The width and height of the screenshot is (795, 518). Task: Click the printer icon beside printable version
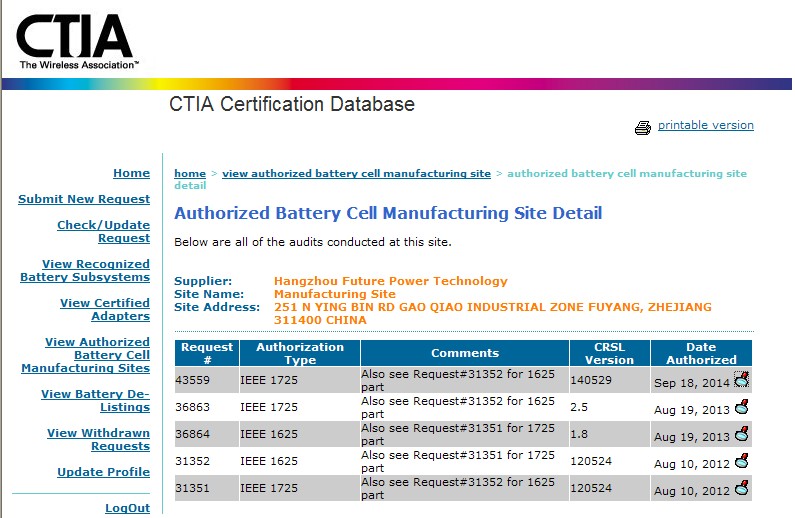click(x=643, y=127)
